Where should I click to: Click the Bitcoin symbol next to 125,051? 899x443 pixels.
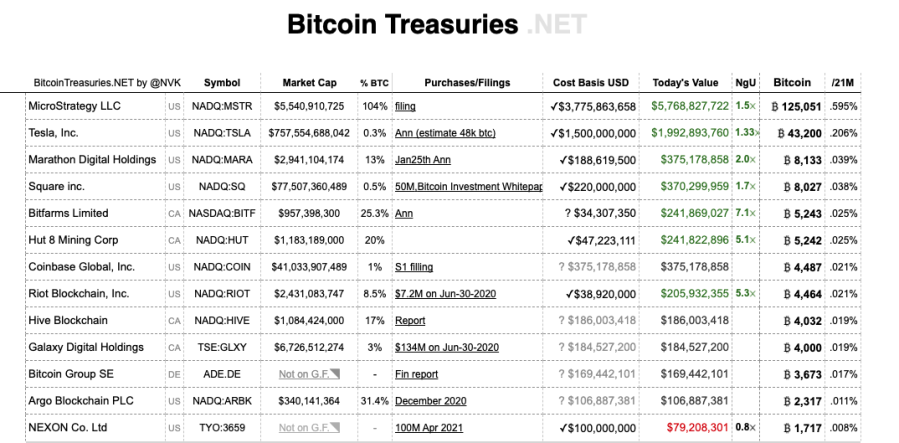point(775,107)
